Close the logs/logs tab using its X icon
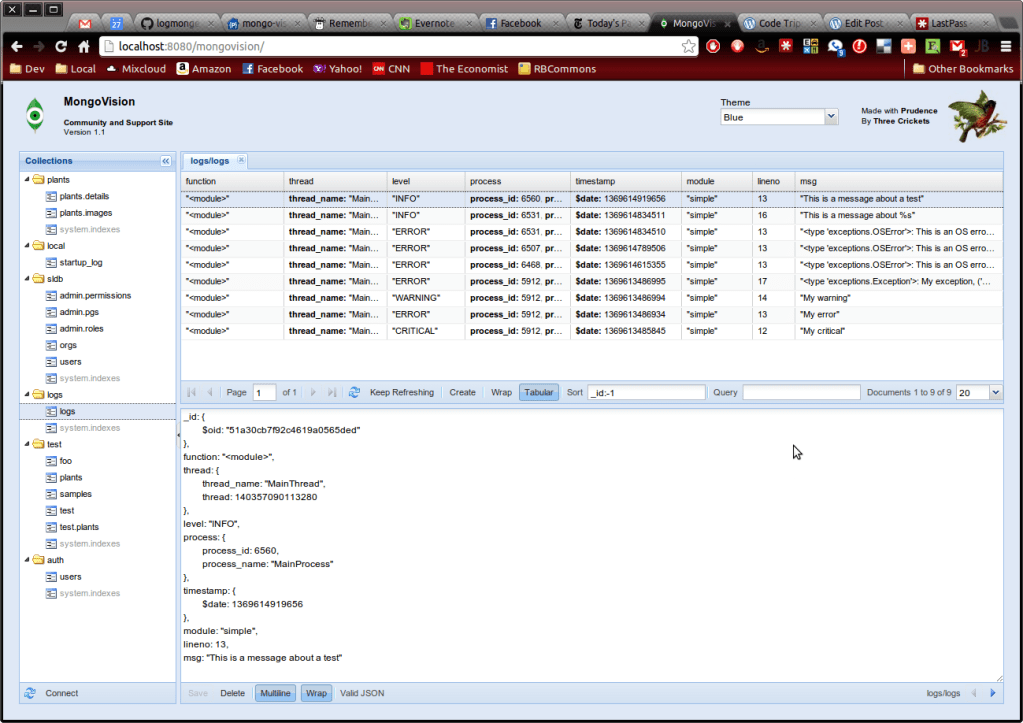Image resolution: width=1023 pixels, height=723 pixels. (x=241, y=160)
